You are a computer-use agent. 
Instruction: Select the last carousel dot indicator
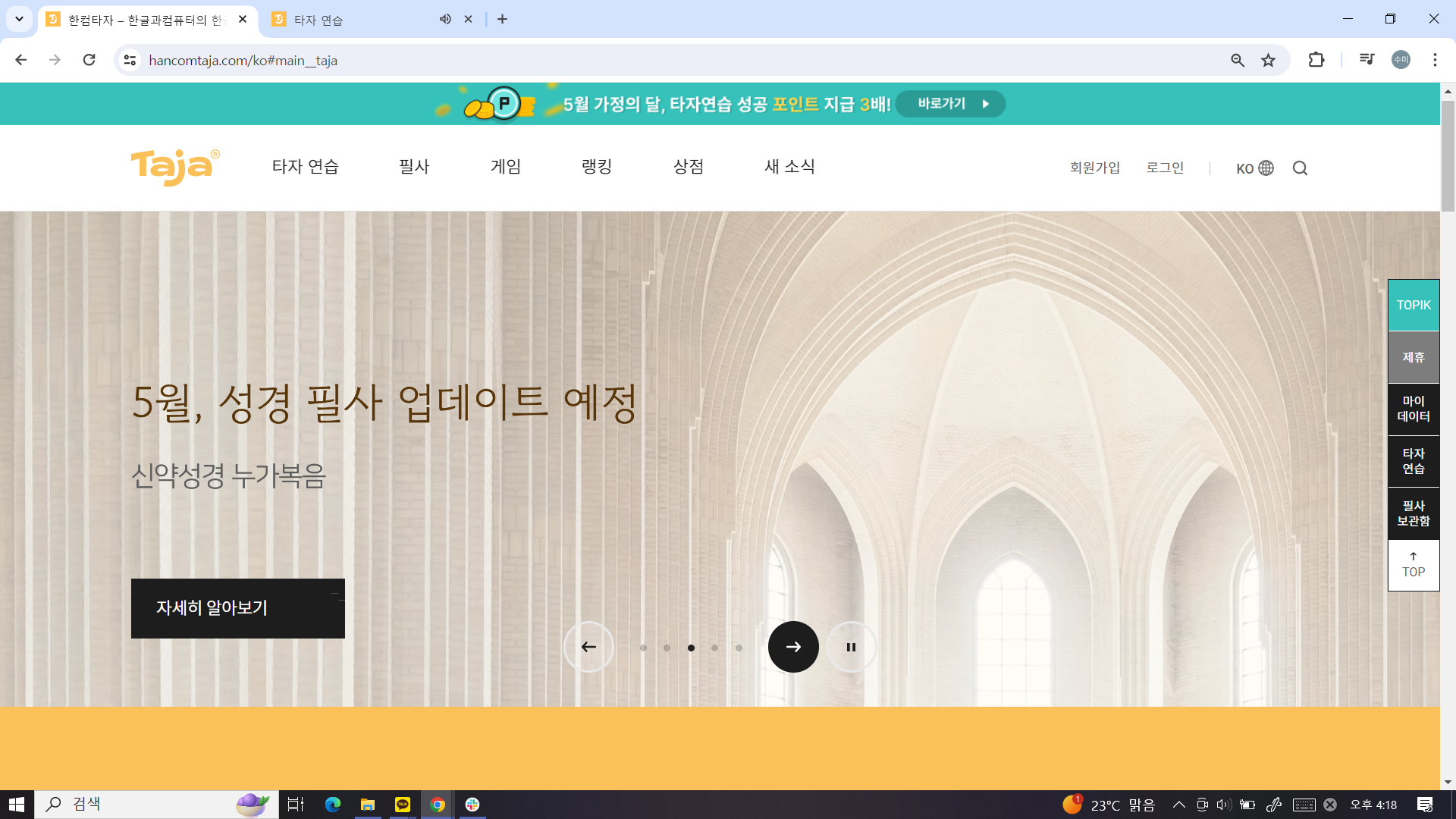[739, 648]
